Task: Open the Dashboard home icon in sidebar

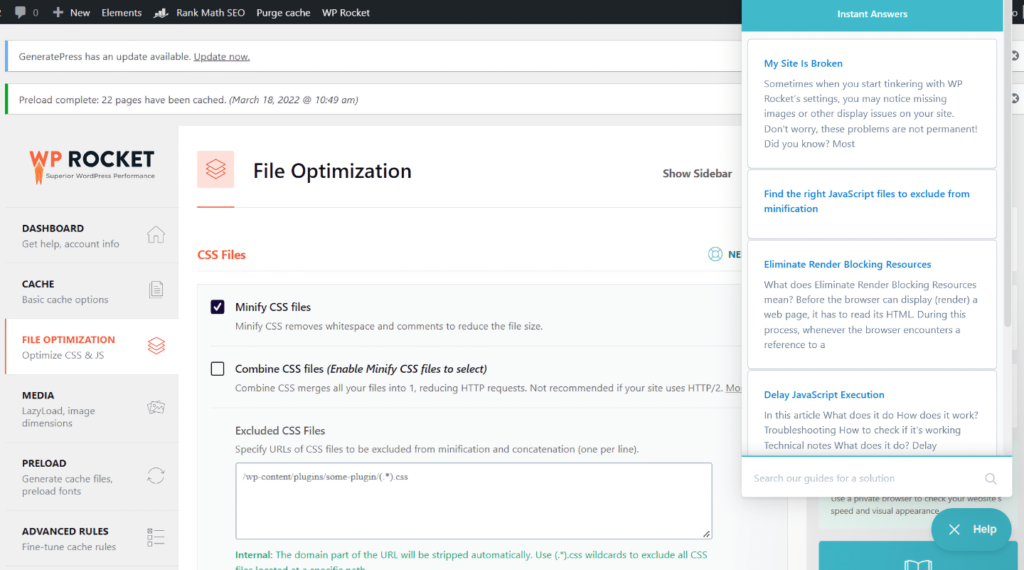Action: click(156, 235)
